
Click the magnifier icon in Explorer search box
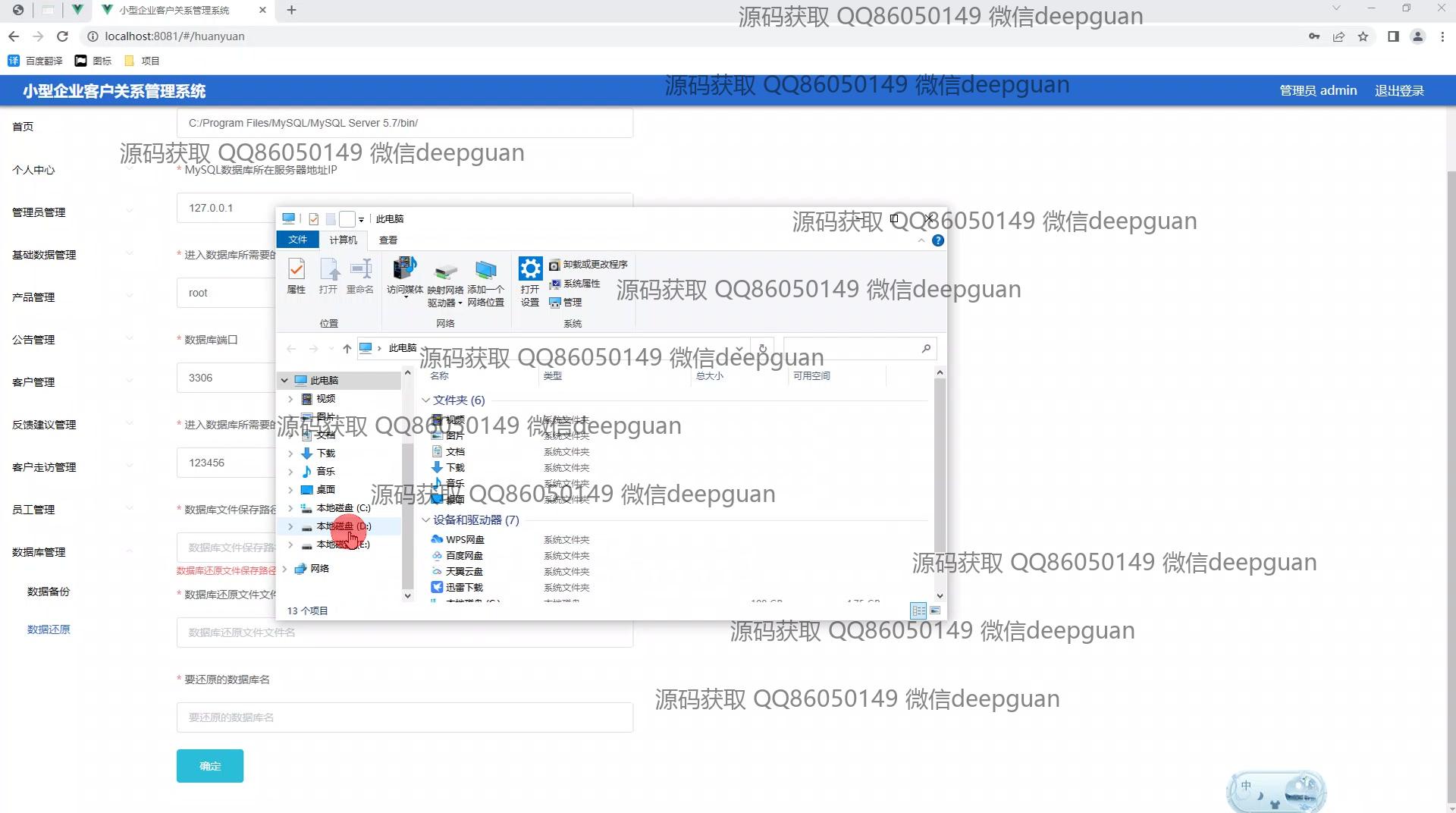tap(926, 348)
